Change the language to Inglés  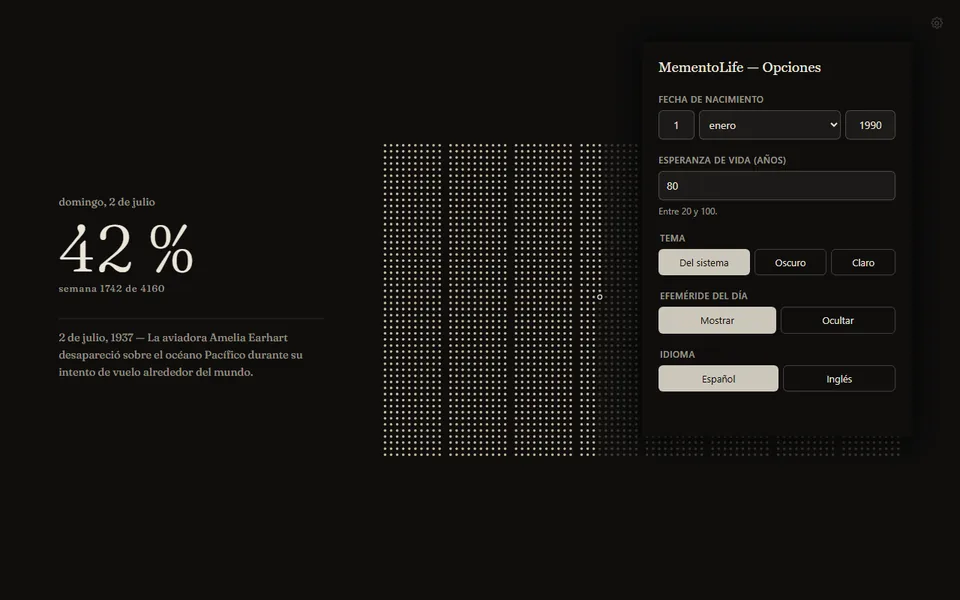pyautogui.click(x=839, y=378)
